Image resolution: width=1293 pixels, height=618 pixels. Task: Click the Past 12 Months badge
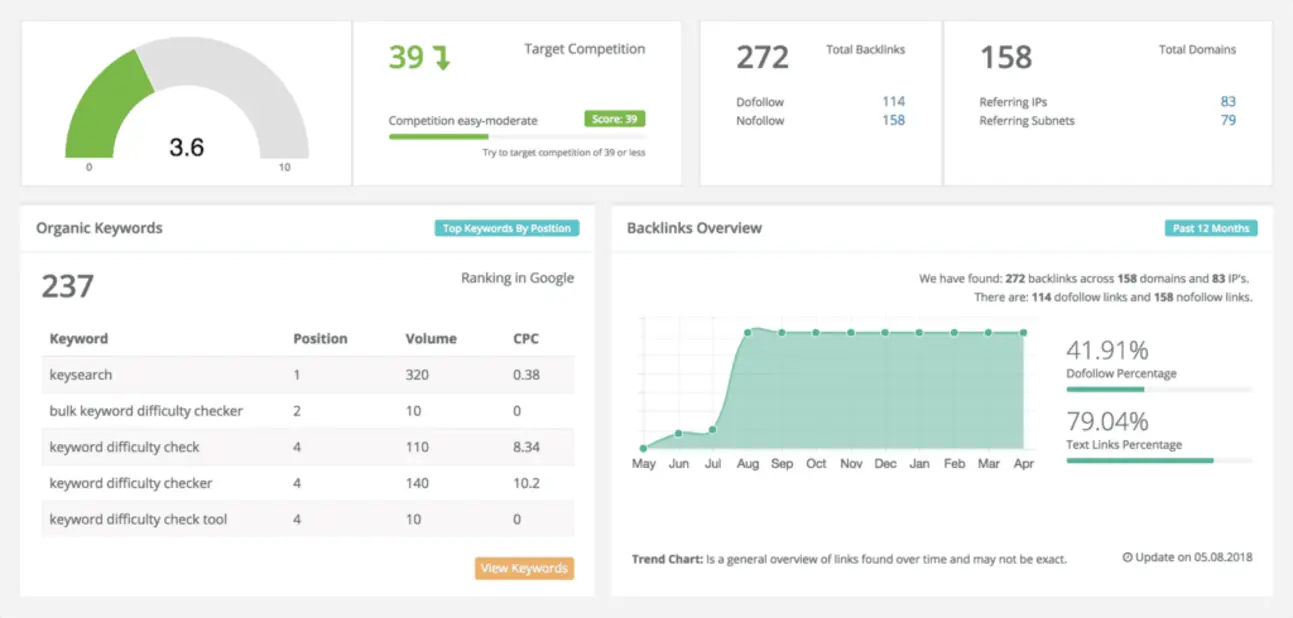point(1210,228)
